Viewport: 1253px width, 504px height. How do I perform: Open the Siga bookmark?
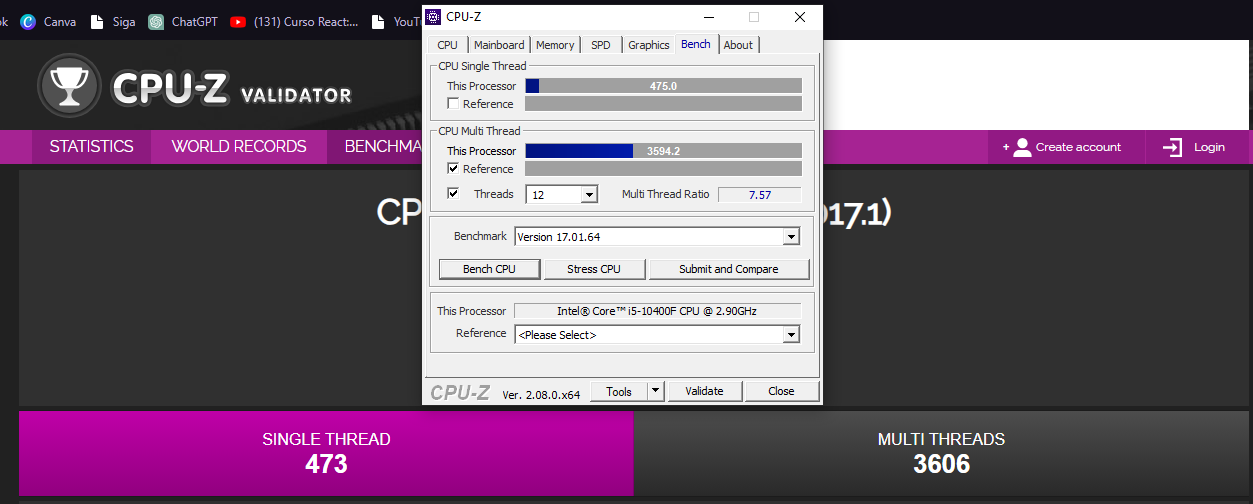pyautogui.click(x=113, y=21)
